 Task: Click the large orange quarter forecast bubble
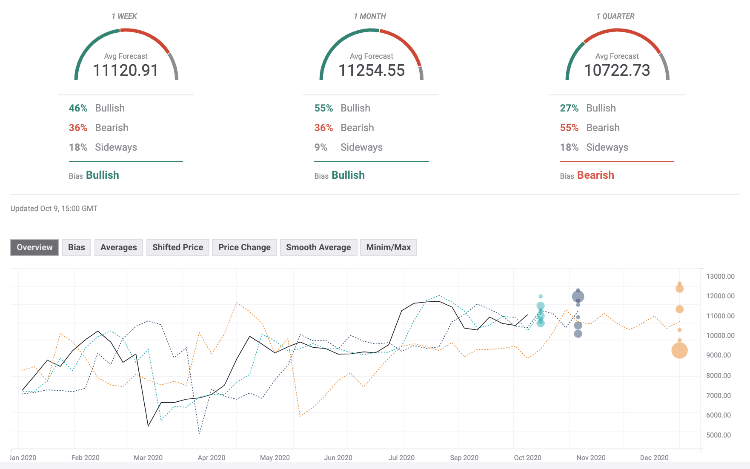(679, 349)
